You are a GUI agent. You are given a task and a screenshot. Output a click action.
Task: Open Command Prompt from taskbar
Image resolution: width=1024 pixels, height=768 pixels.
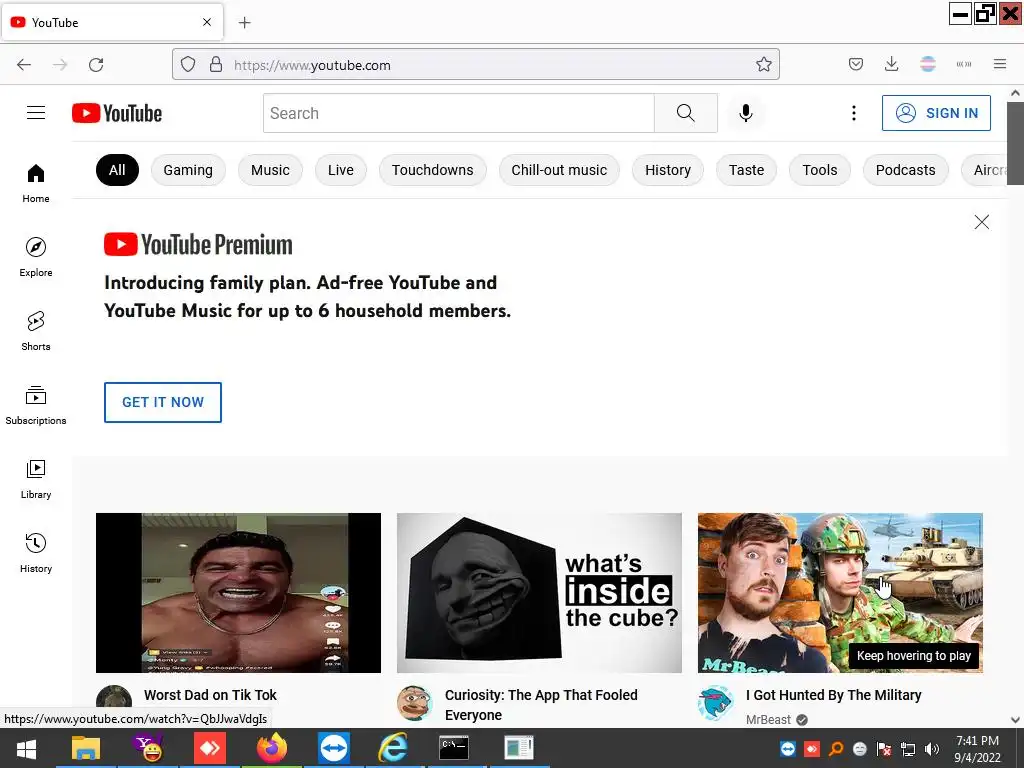454,748
